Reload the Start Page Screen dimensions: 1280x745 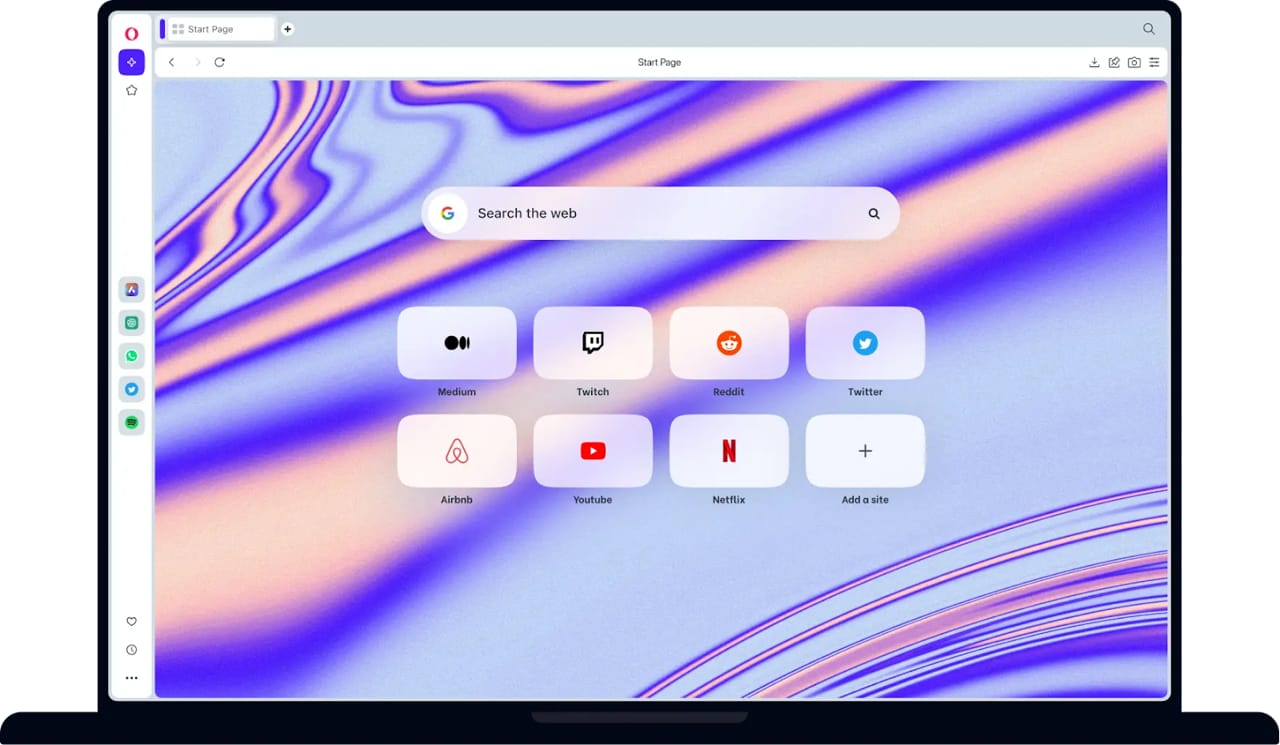219,62
